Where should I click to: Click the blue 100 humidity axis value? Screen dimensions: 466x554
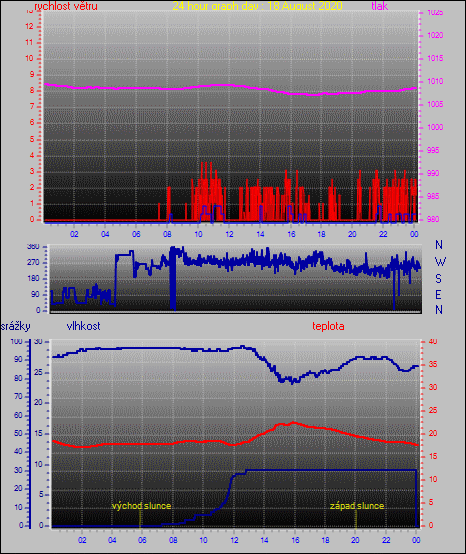pos(16,341)
